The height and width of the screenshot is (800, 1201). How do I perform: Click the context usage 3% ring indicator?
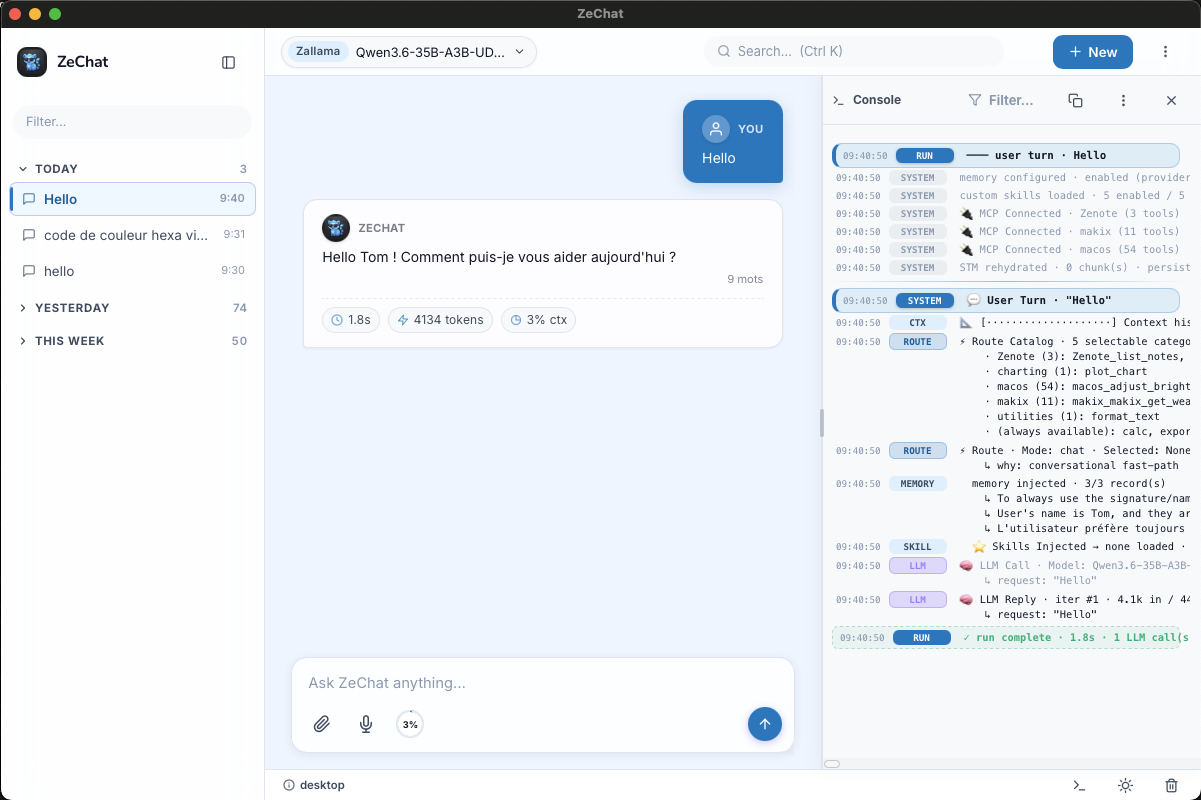point(410,724)
